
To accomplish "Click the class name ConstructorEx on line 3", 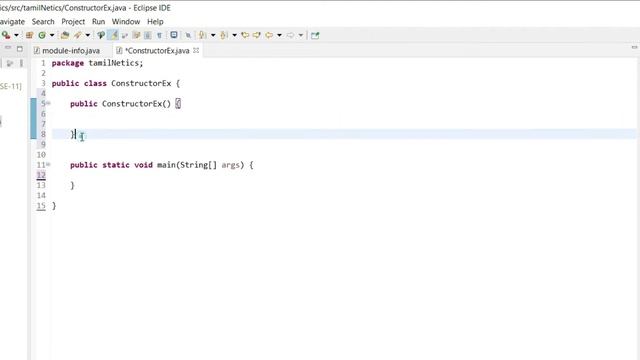I will [x=141, y=83].
